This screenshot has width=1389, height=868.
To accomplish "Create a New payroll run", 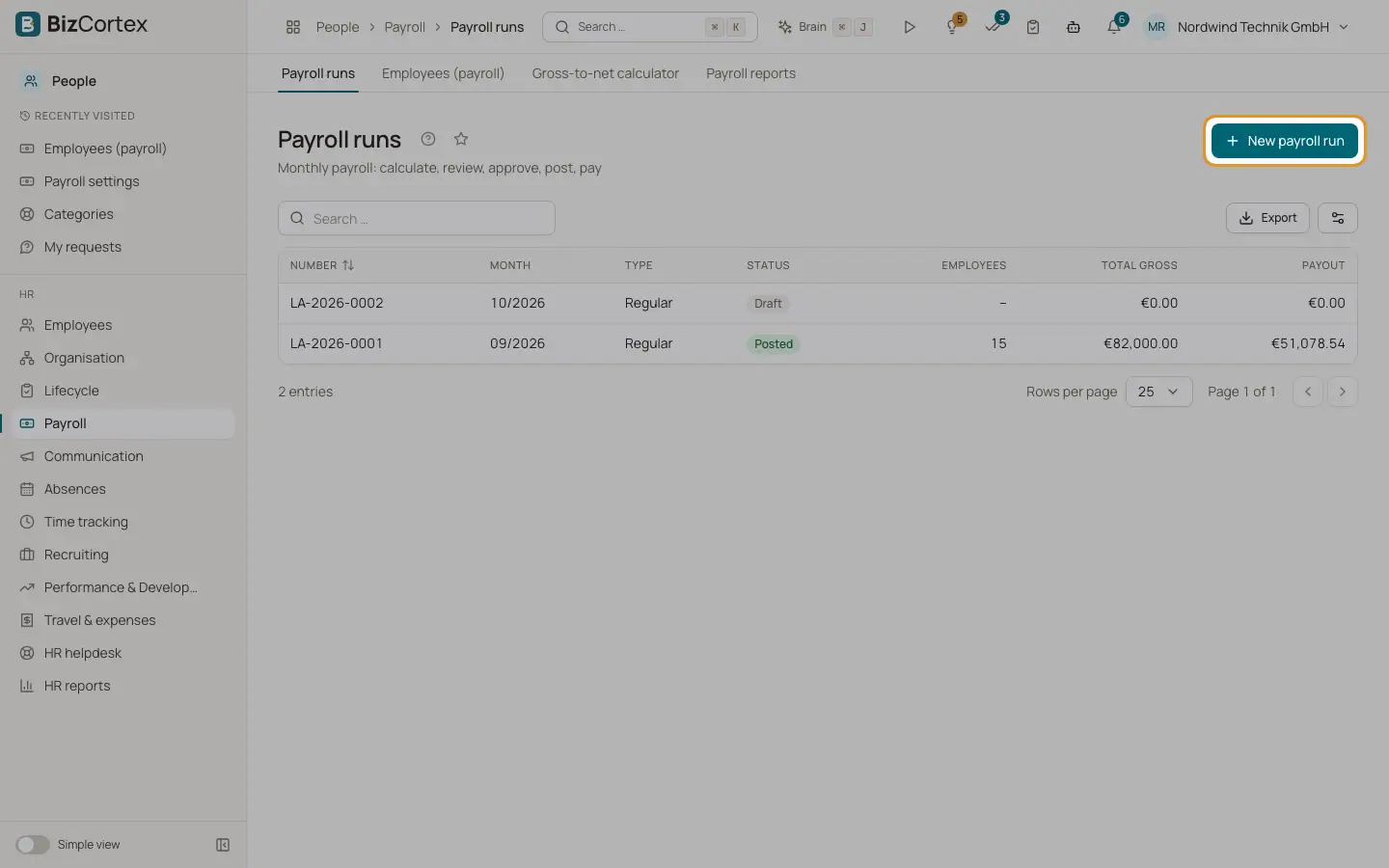I will point(1285,141).
